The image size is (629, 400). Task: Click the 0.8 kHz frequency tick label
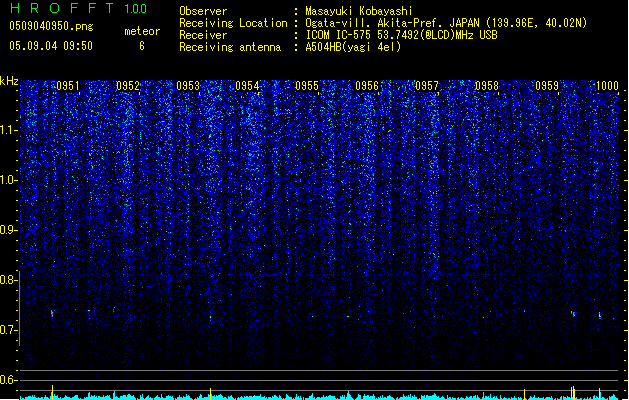[9, 280]
